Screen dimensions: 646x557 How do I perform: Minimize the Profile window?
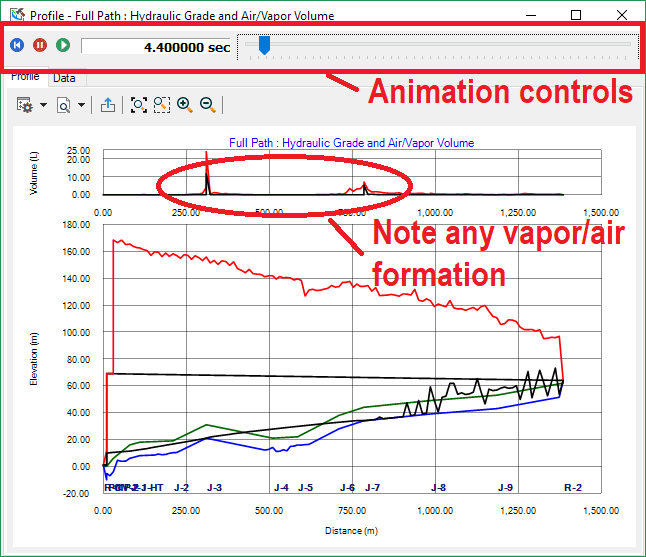pos(531,15)
